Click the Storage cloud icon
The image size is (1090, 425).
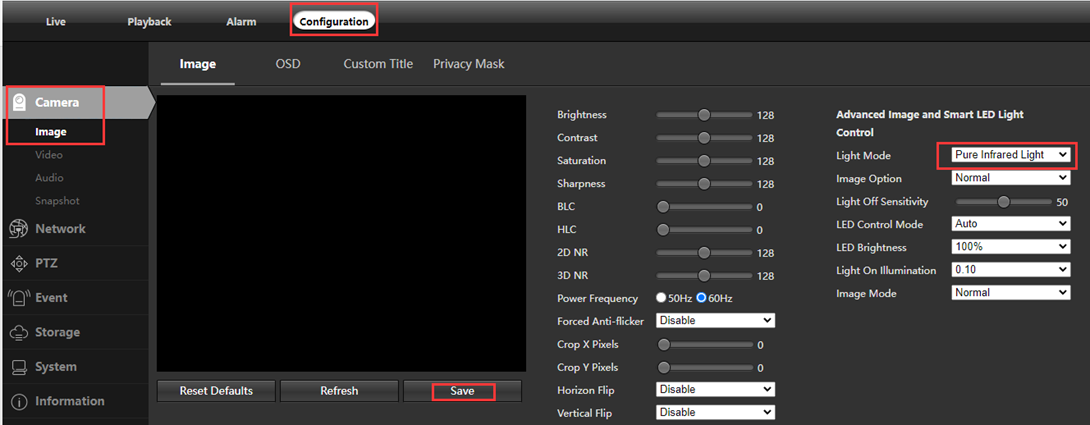point(18,333)
